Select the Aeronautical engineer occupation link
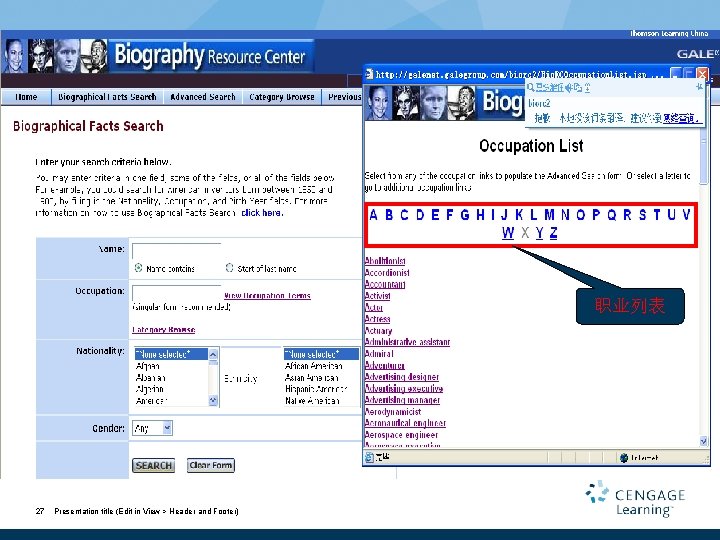 pos(405,423)
